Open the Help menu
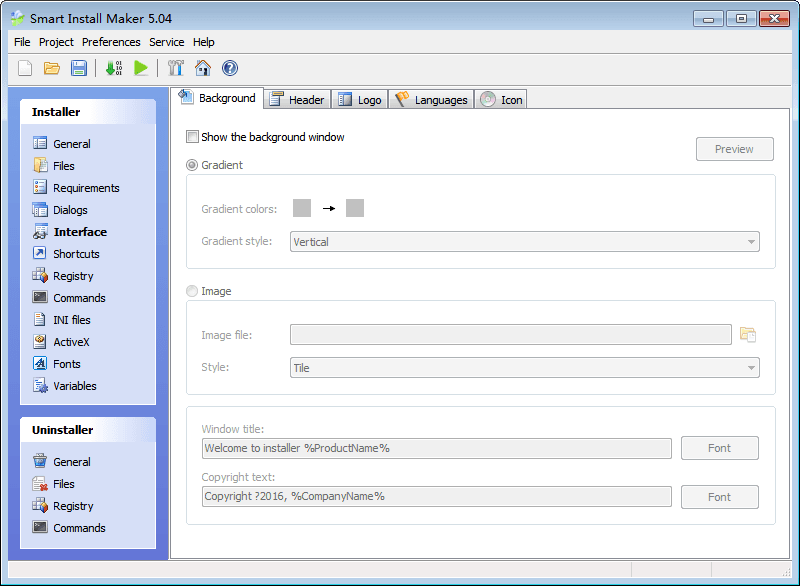Image resolution: width=800 pixels, height=586 pixels. click(x=204, y=42)
